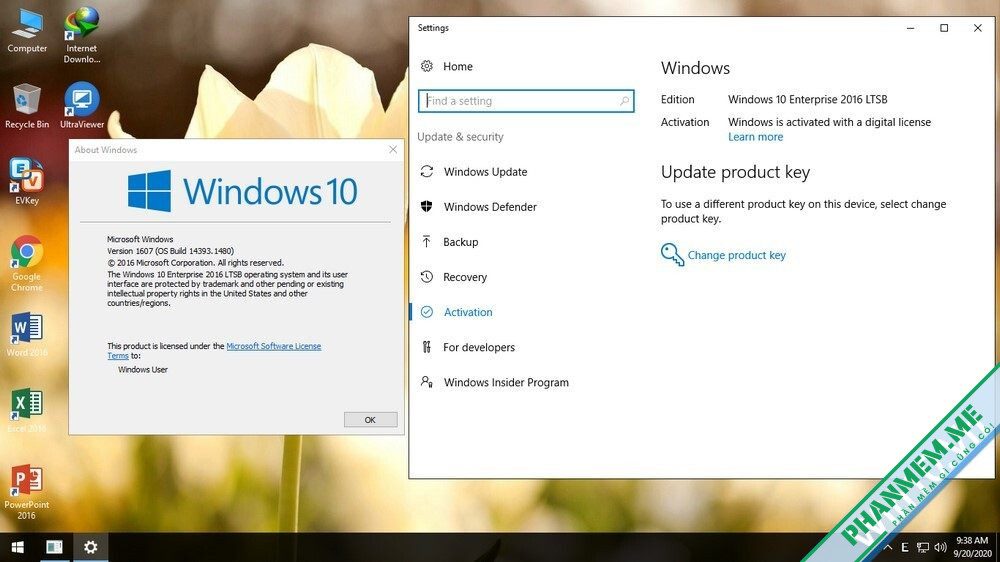
Task: Open PowerPoint 2016 desktop shortcut
Action: [x=27, y=492]
